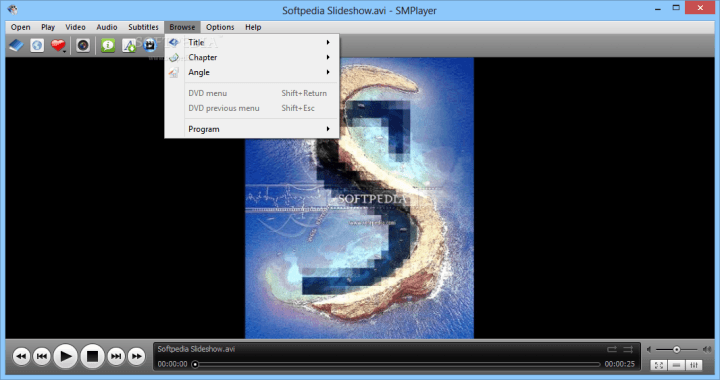Click the Chapter menu item icon
Viewport: 720px width, 380px height.
click(x=174, y=57)
